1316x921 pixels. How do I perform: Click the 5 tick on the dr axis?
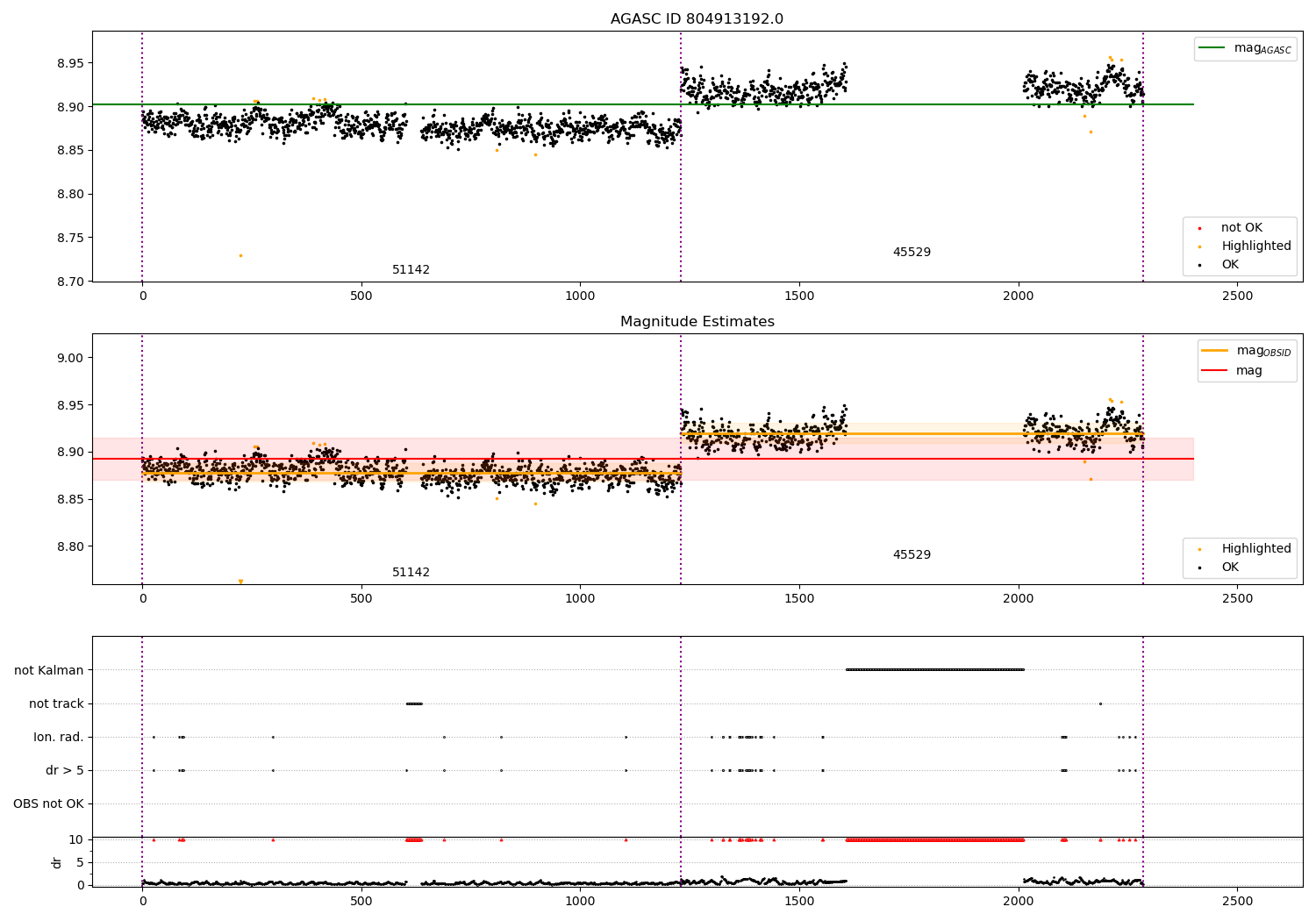[80, 863]
